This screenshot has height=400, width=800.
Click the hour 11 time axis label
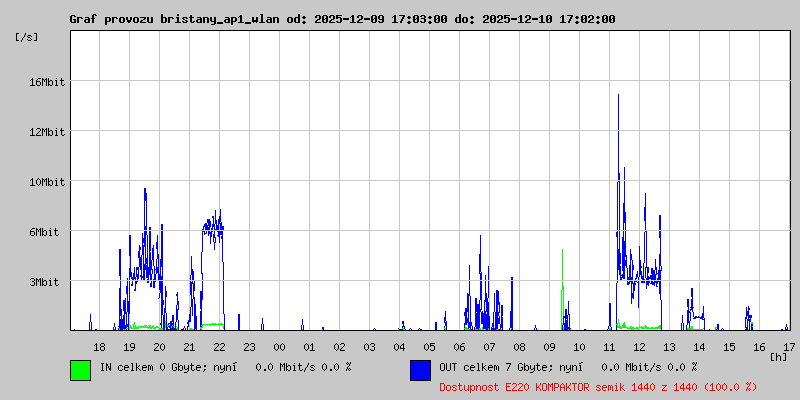click(x=609, y=347)
